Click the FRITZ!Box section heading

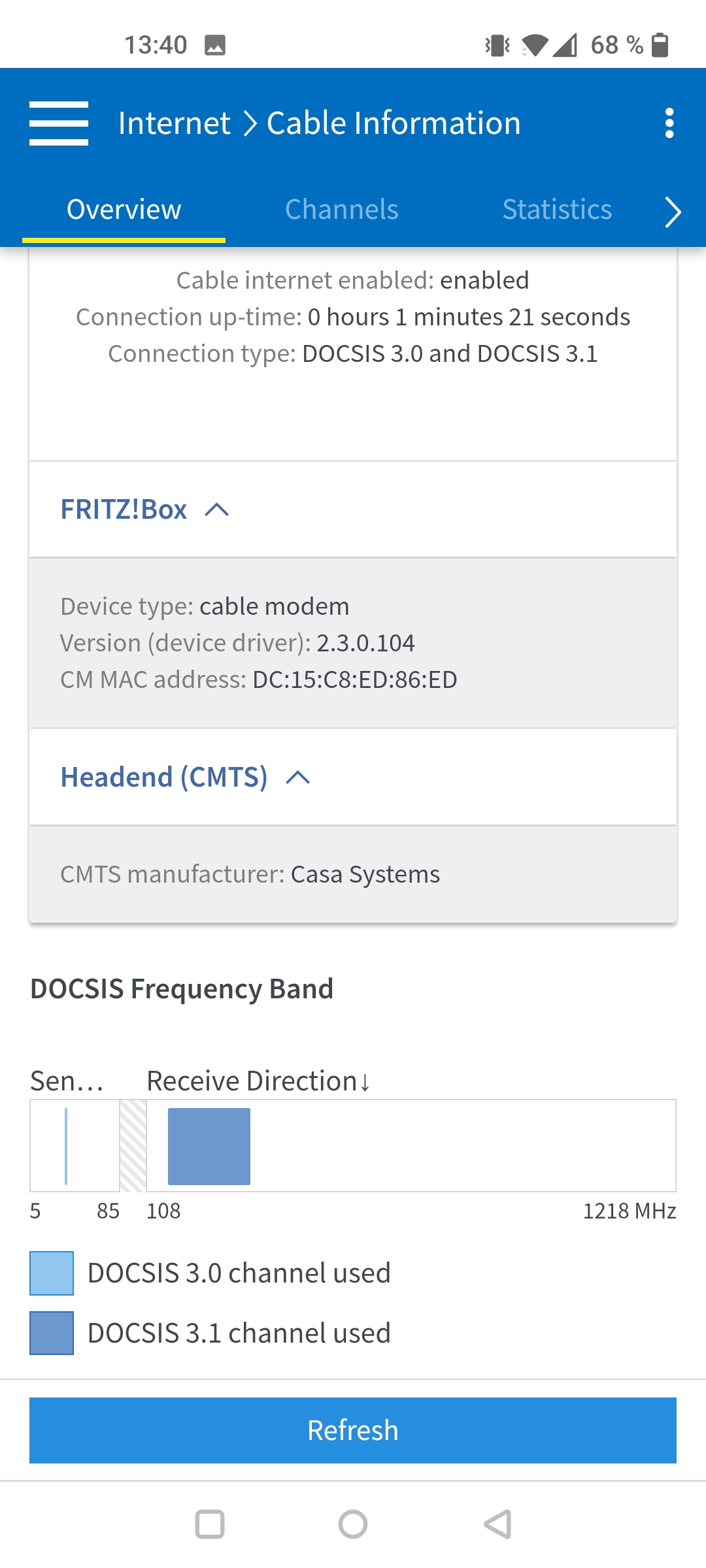click(124, 510)
